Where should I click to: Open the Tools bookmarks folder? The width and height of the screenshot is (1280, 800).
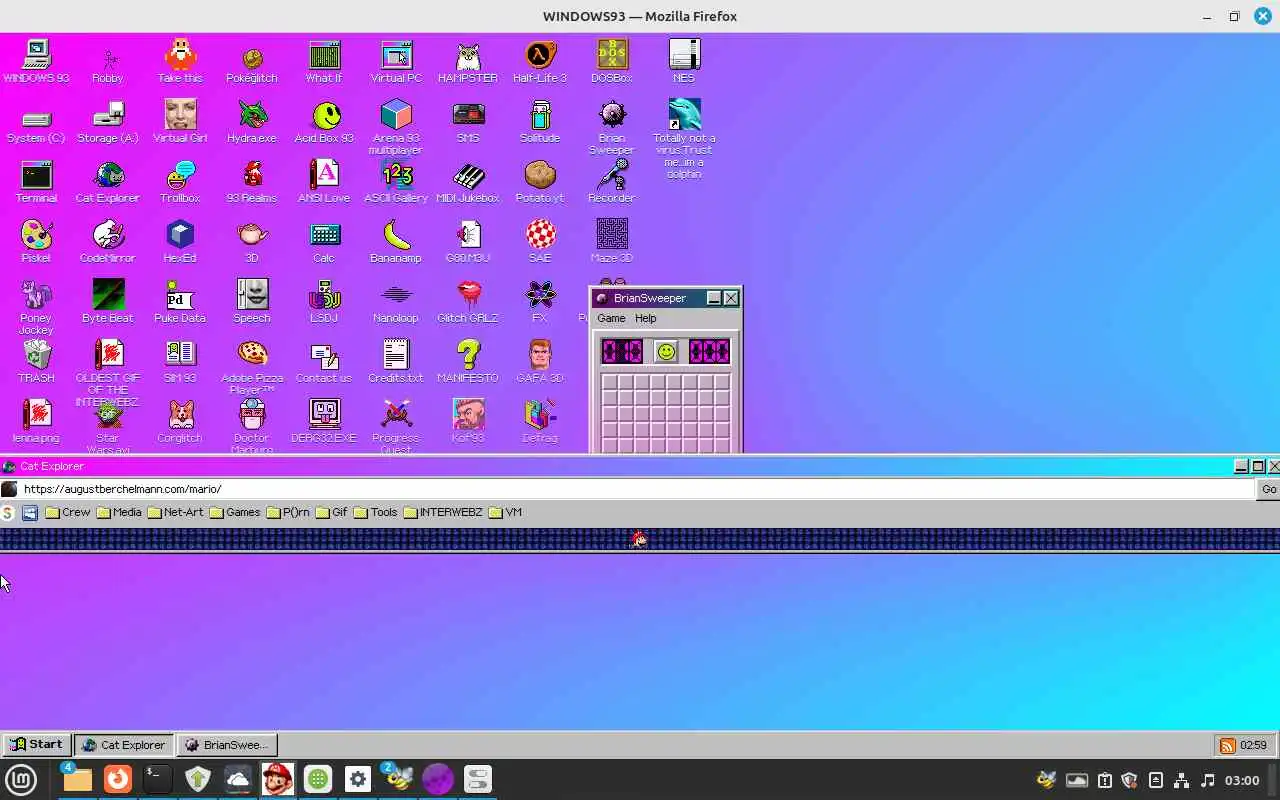[x=375, y=512]
